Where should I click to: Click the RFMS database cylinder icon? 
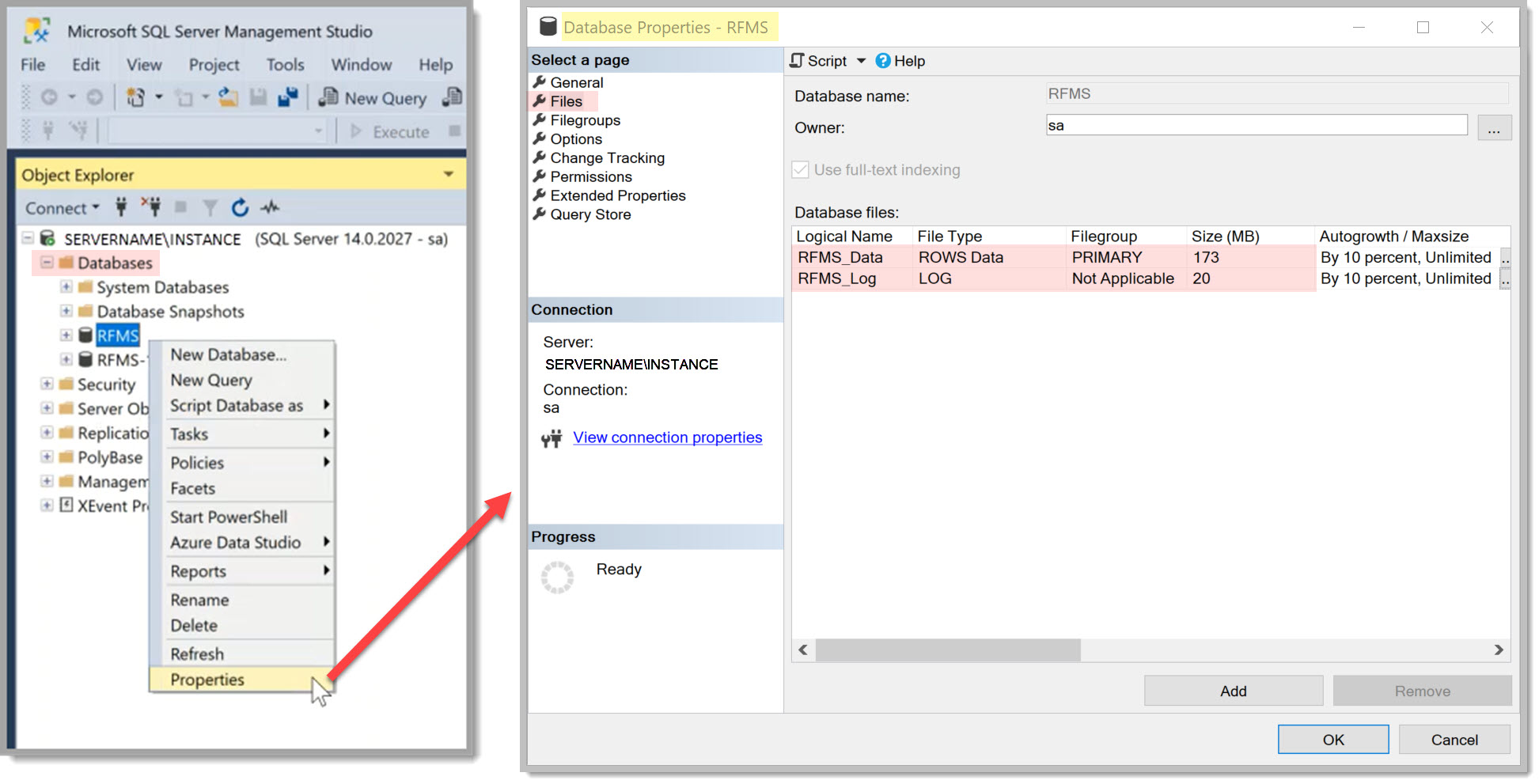click(x=85, y=335)
